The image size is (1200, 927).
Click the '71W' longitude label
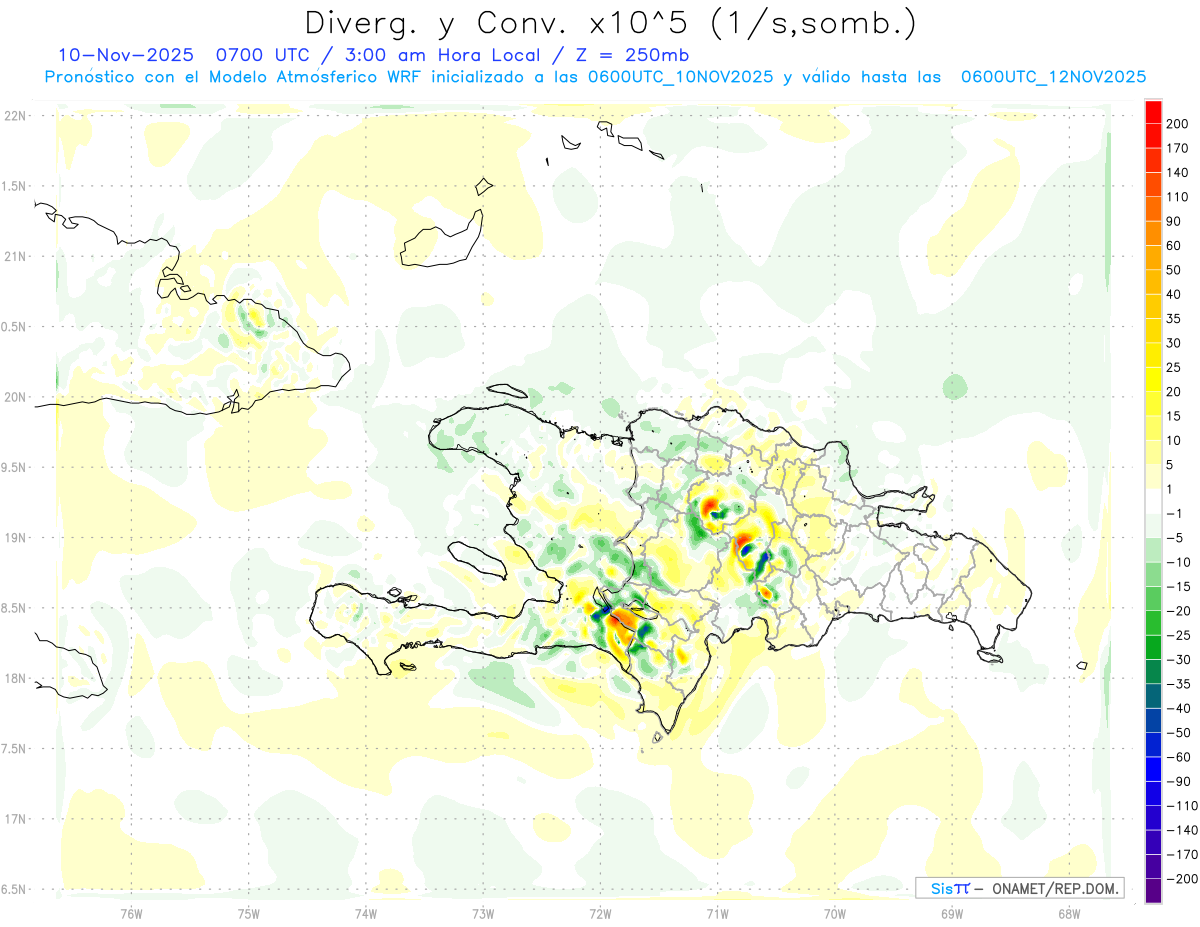click(x=717, y=913)
